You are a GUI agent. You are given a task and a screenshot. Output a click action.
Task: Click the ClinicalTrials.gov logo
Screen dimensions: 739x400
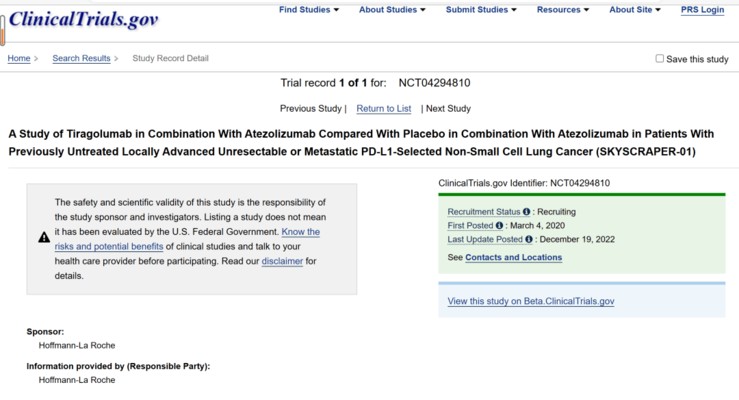(83, 19)
